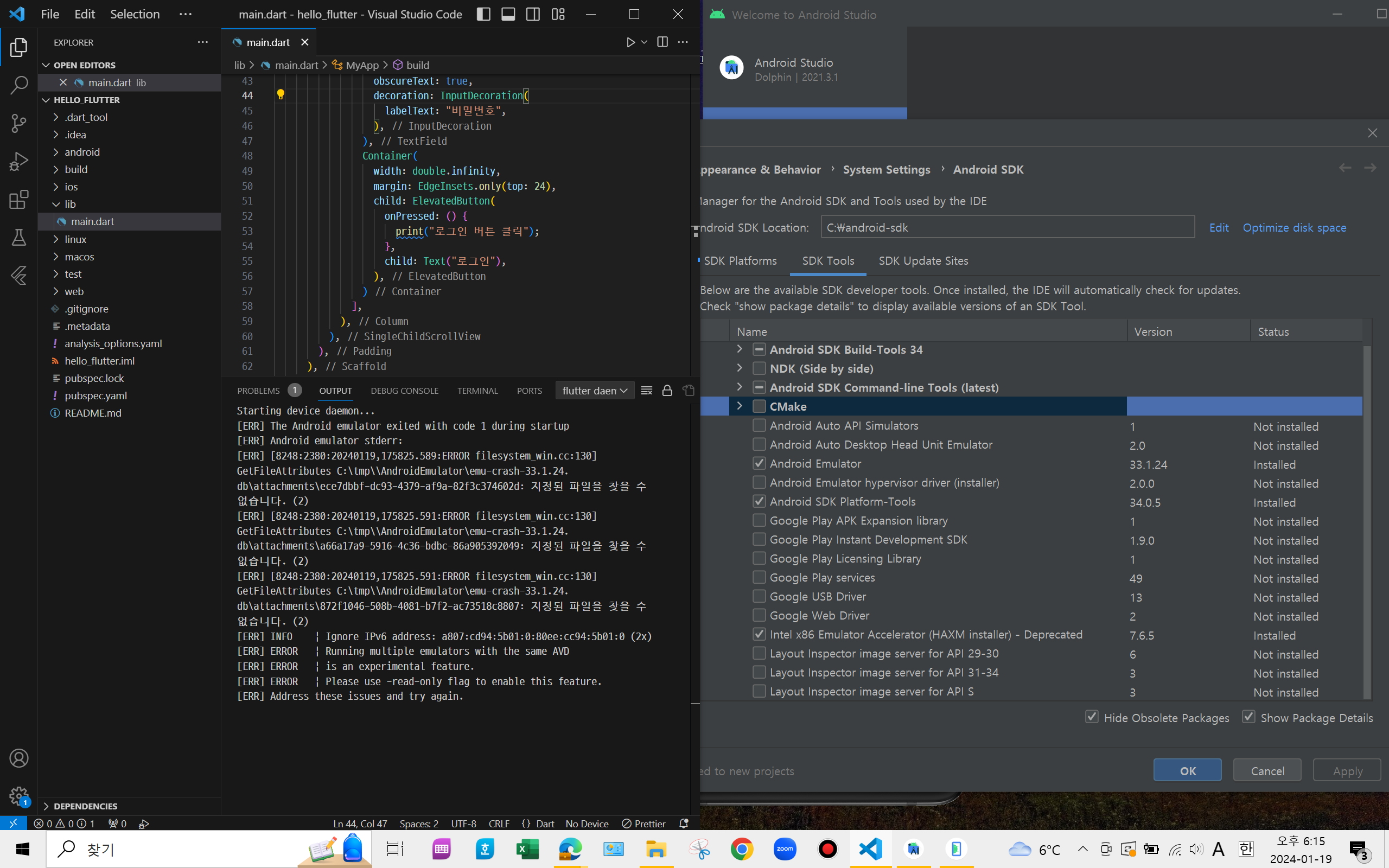Image resolution: width=1389 pixels, height=868 pixels.
Task: Select the flutter daemon output channel dropdown
Action: [x=595, y=391]
